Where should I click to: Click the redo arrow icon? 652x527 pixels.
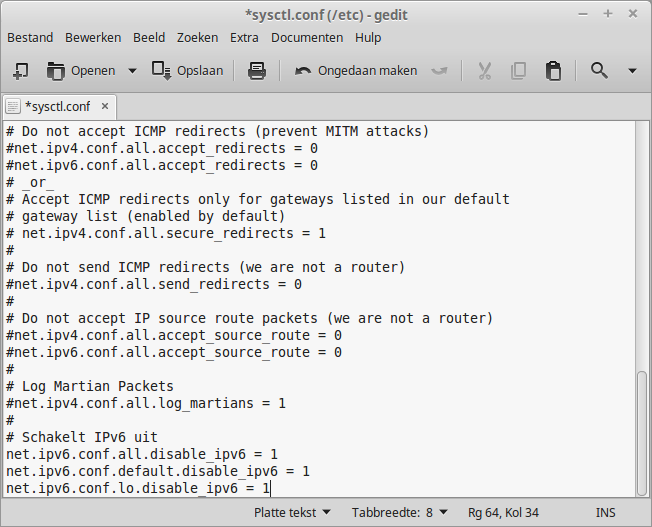click(x=439, y=71)
